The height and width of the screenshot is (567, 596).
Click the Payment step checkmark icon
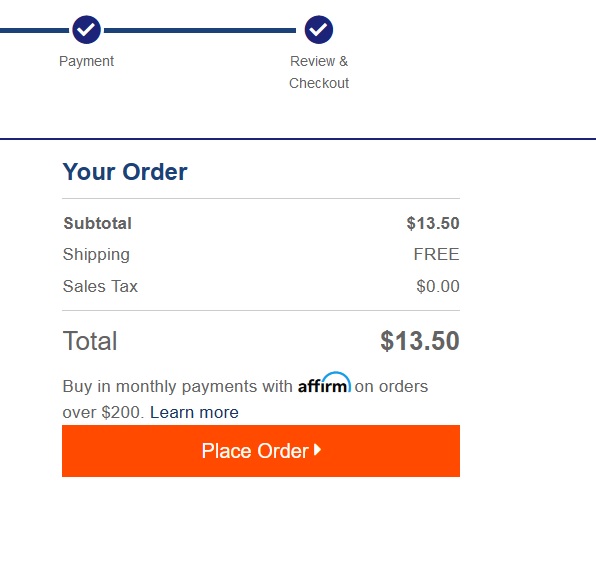(x=86, y=30)
